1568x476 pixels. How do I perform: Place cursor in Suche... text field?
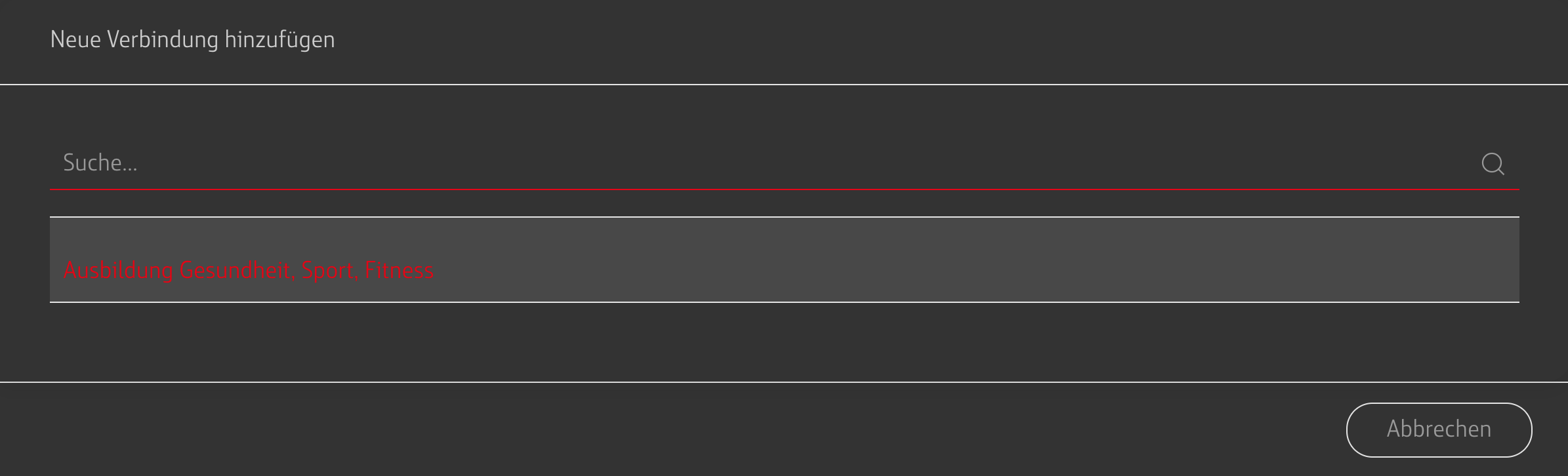click(x=754, y=163)
